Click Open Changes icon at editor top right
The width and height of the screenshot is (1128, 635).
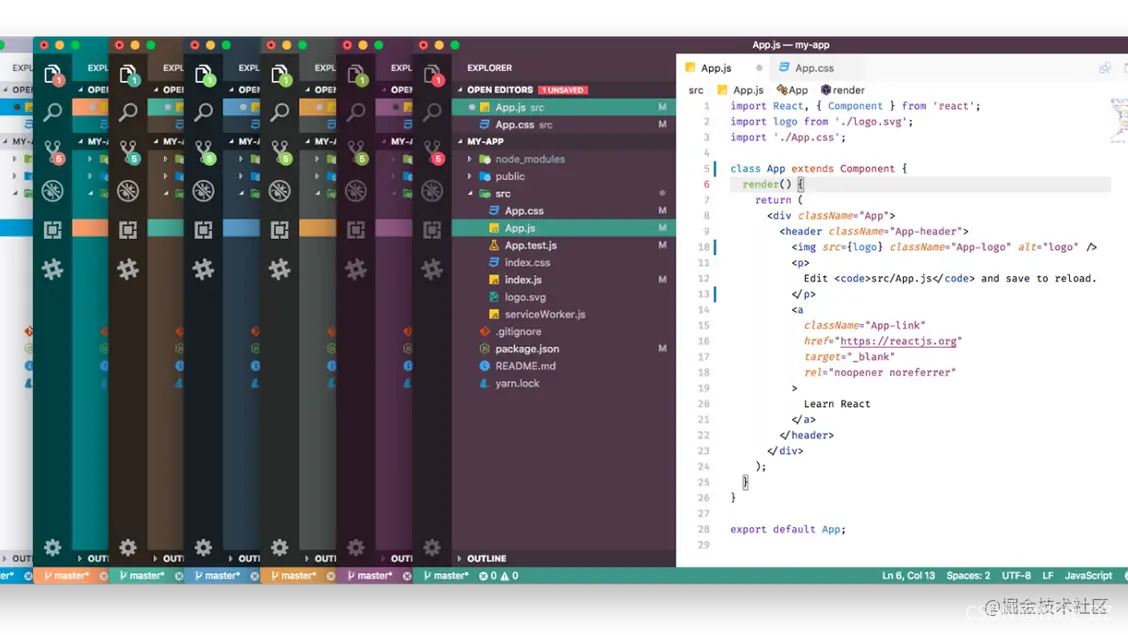tap(1105, 68)
